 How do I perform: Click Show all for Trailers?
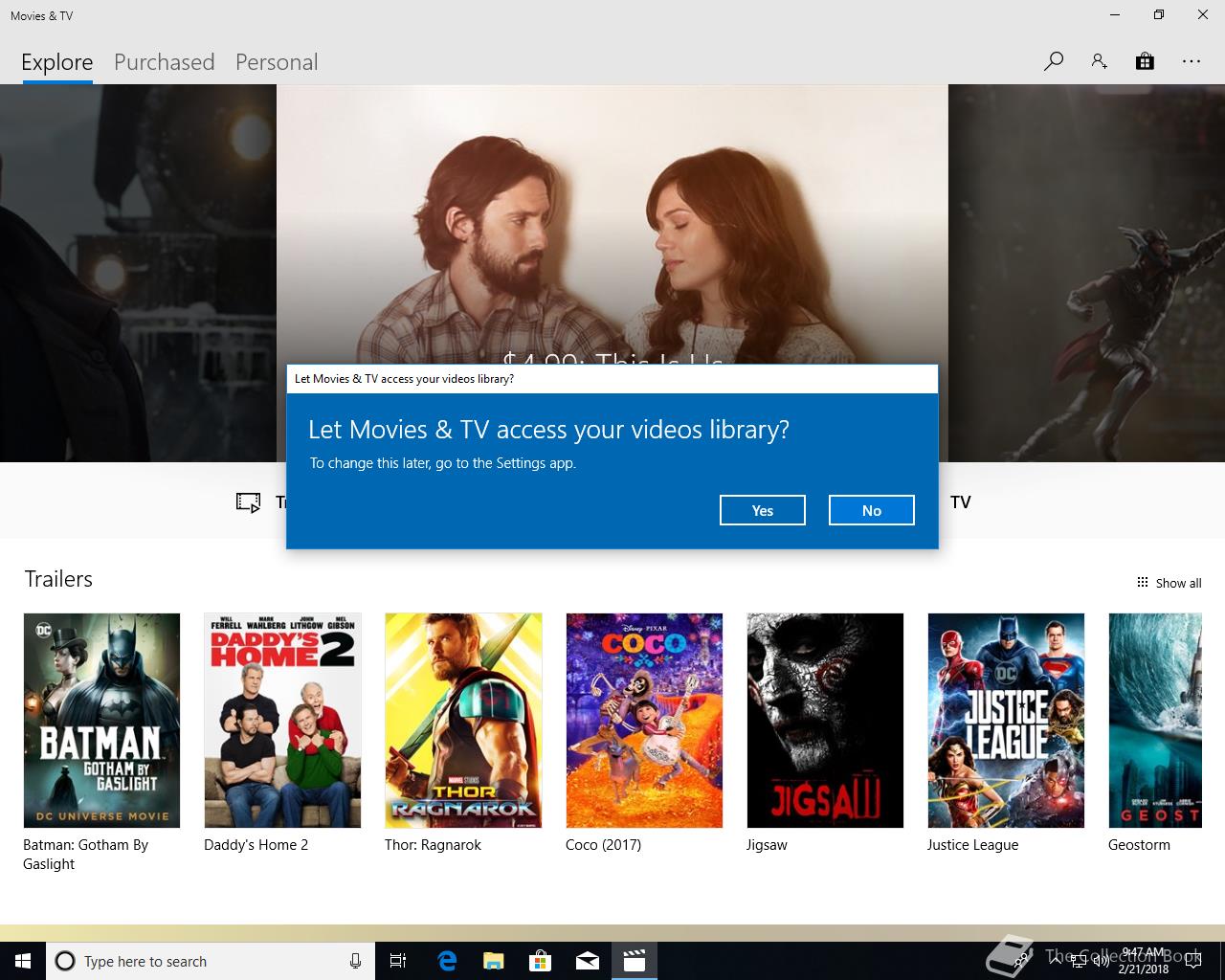[x=1178, y=583]
